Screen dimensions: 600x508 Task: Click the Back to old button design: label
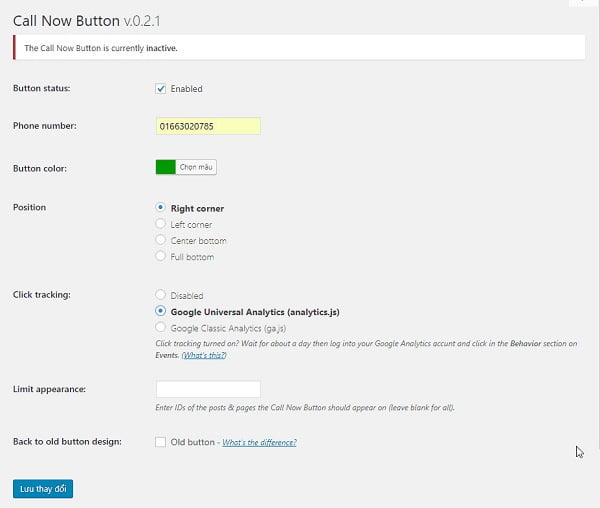[67, 442]
